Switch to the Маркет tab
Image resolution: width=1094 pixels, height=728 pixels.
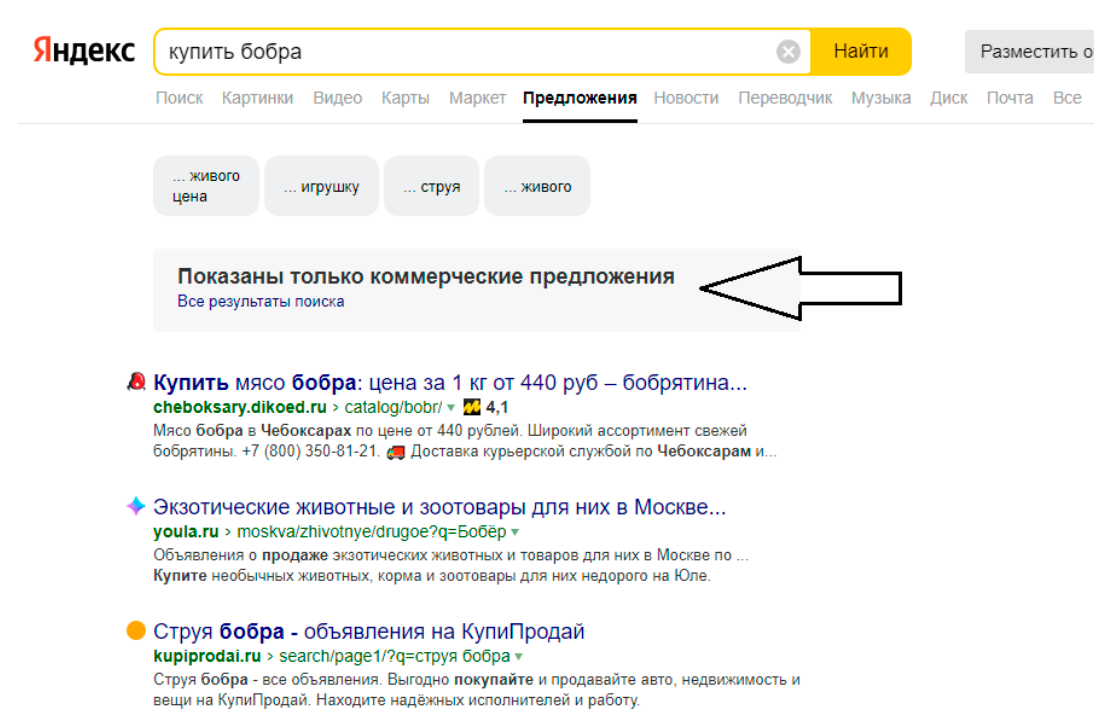point(477,98)
